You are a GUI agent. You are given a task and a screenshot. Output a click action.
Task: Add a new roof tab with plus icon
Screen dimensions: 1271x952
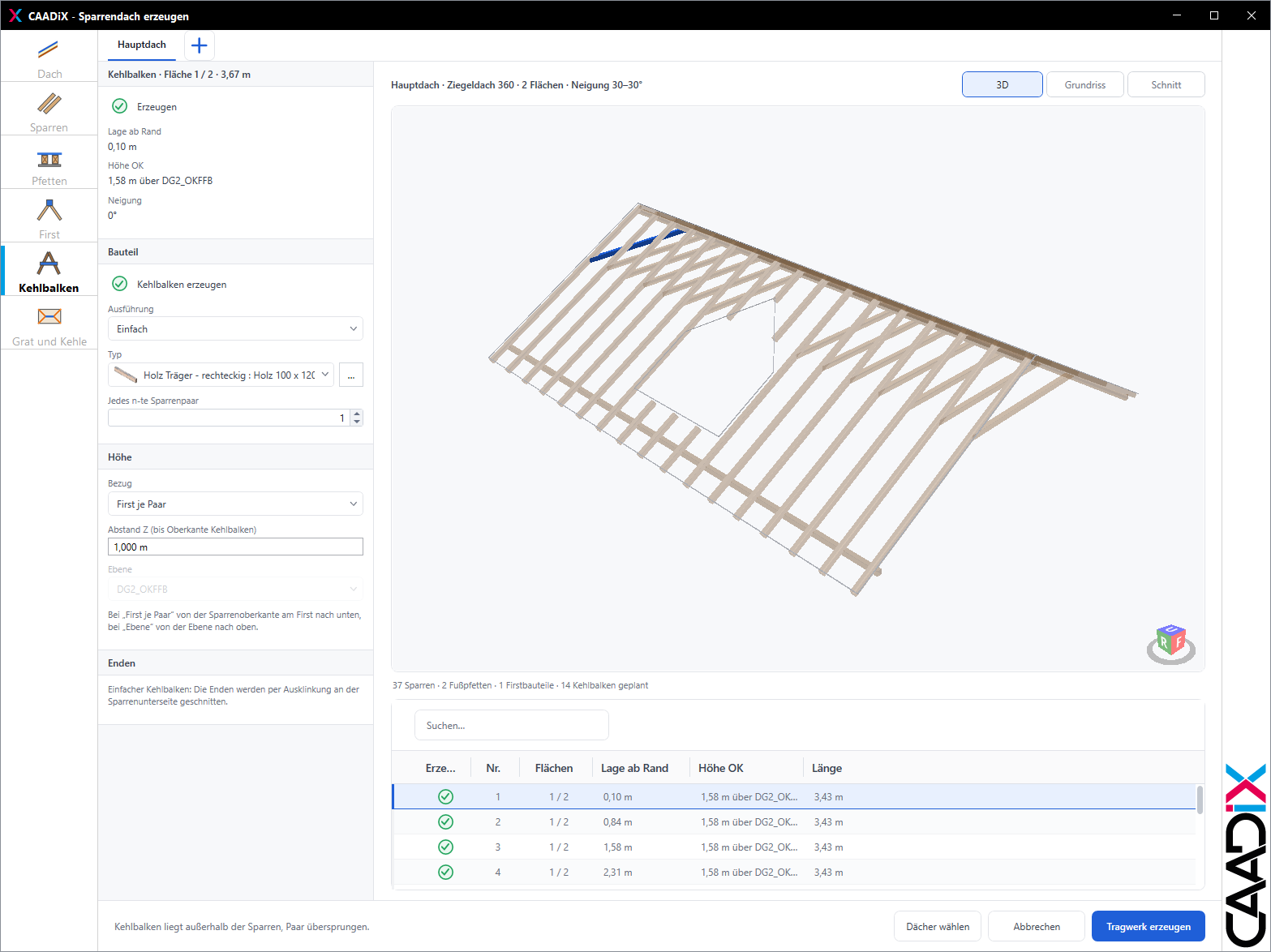tap(200, 45)
